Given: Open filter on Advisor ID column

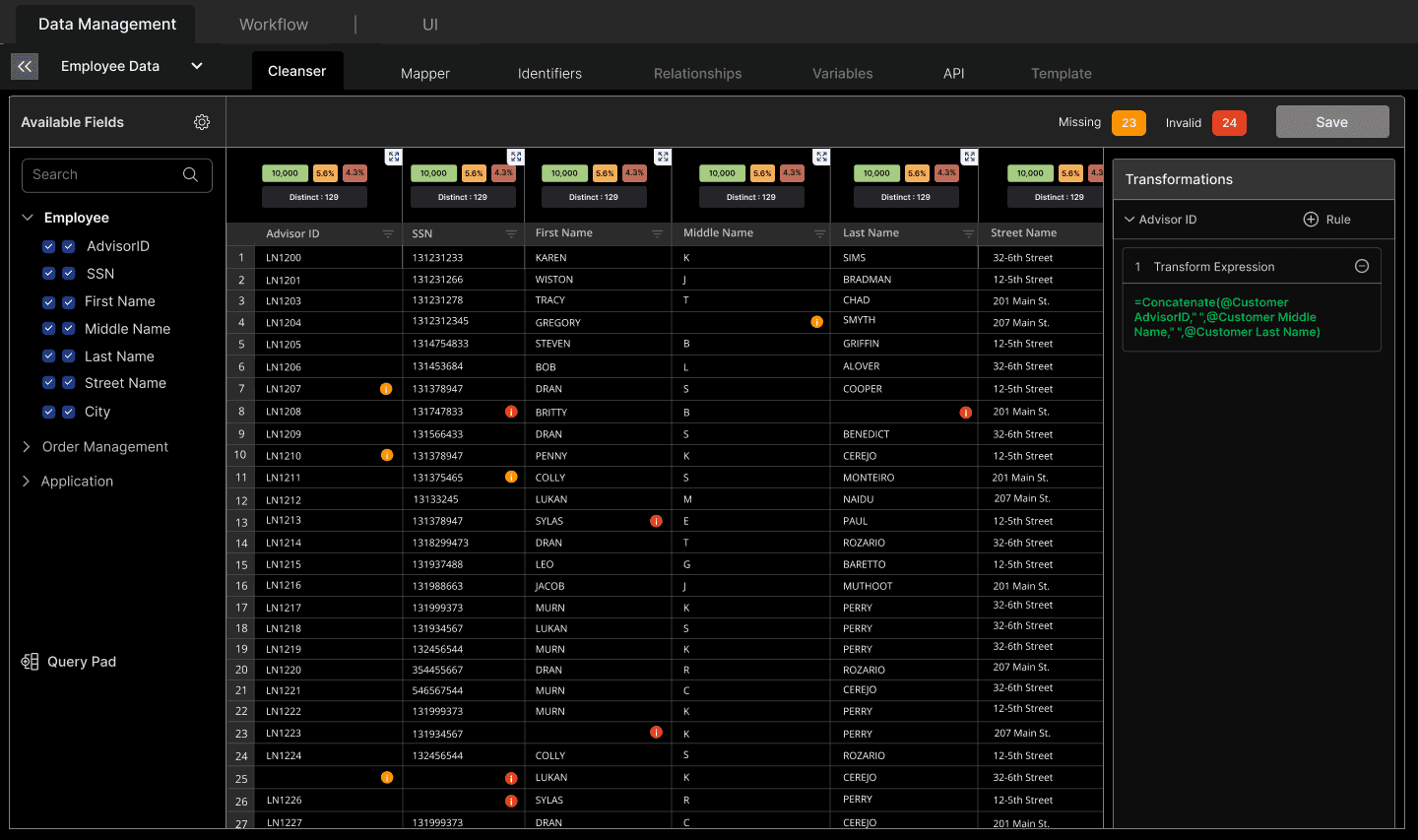Looking at the screenshot, I should pyautogui.click(x=388, y=233).
